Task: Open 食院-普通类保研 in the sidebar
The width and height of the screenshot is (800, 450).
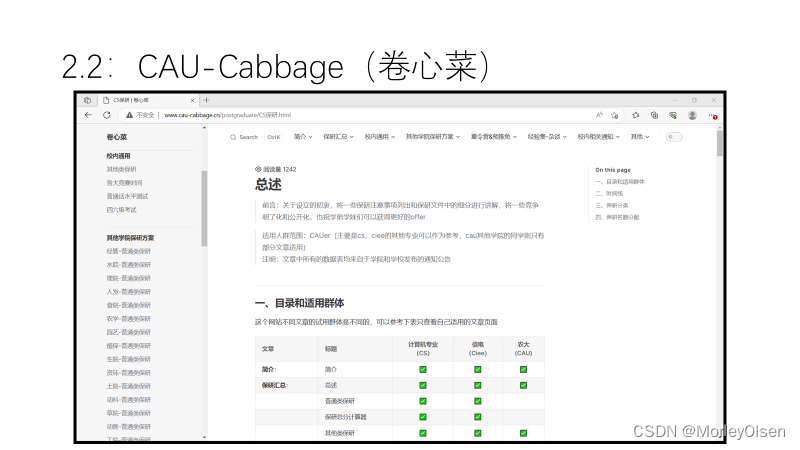Action: [x=129, y=305]
